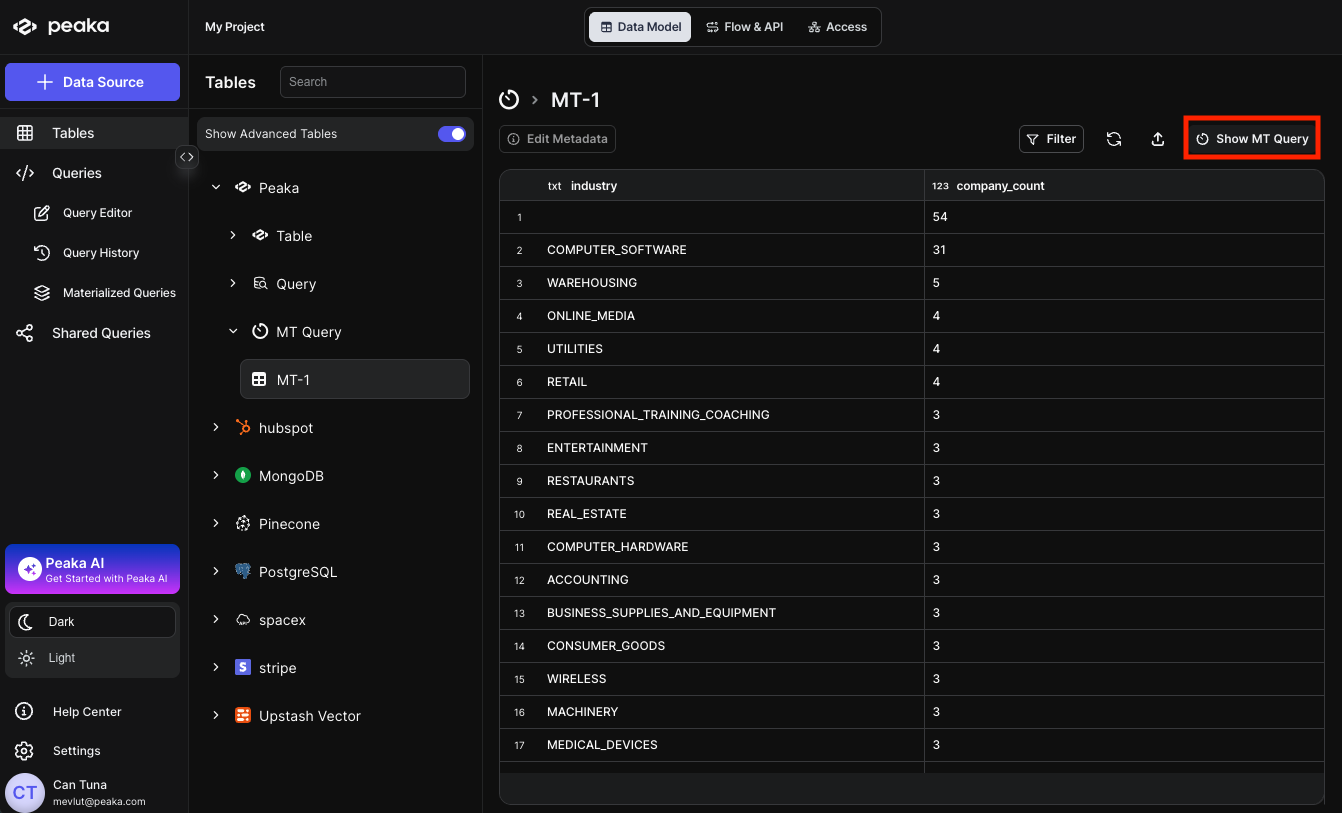Go to Materialized Queries
Screen dimensions: 1342x813
pos(118,293)
